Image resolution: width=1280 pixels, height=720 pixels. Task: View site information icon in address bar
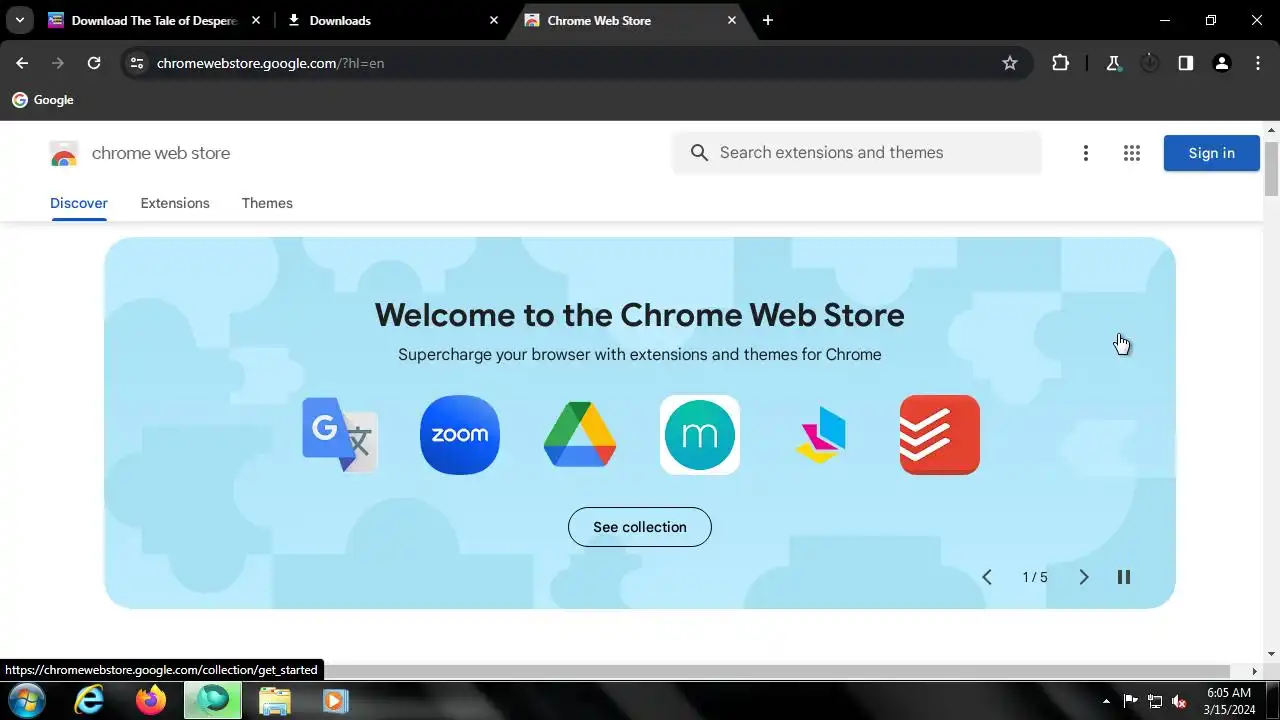click(x=137, y=63)
